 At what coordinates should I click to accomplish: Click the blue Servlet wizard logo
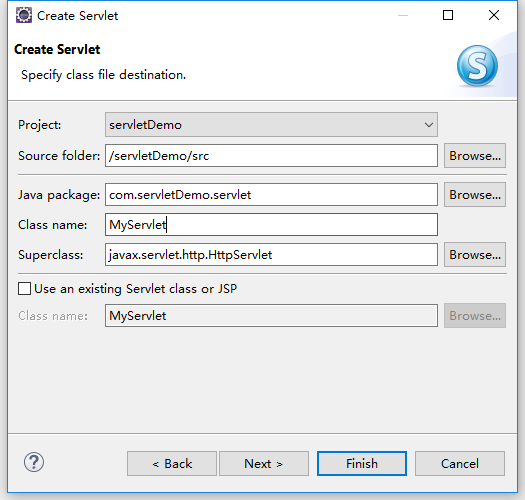(x=477, y=66)
